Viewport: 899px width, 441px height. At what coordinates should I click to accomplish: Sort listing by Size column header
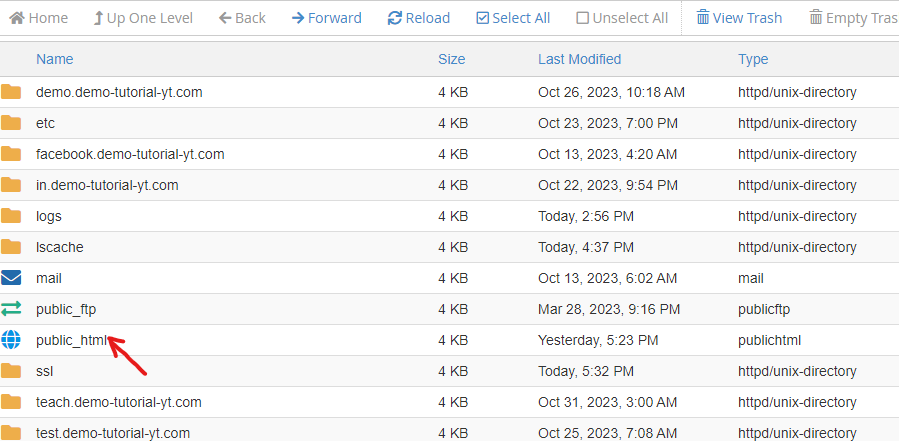tap(452, 59)
